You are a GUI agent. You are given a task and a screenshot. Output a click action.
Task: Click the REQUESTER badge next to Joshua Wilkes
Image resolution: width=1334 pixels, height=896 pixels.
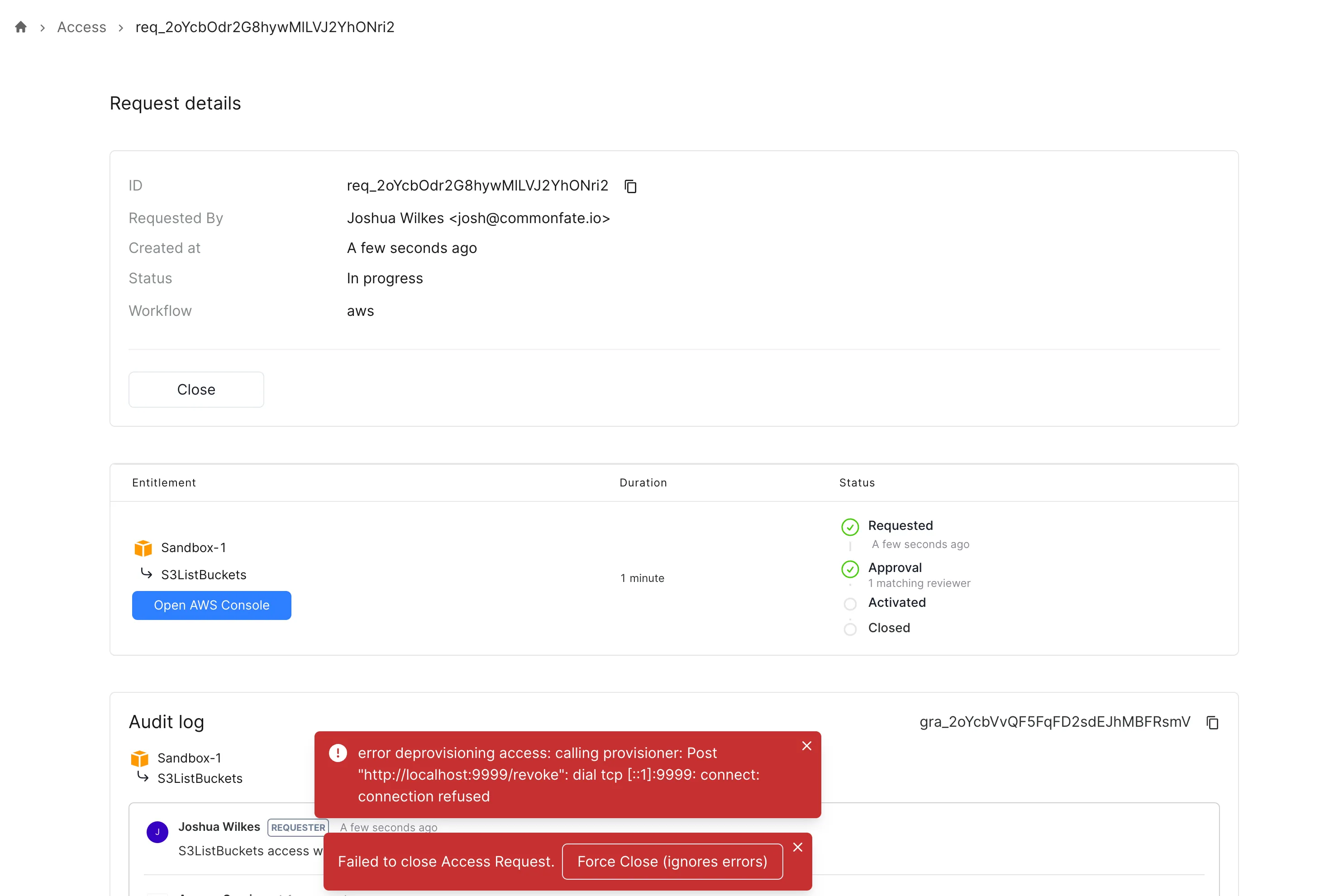pyautogui.click(x=298, y=827)
